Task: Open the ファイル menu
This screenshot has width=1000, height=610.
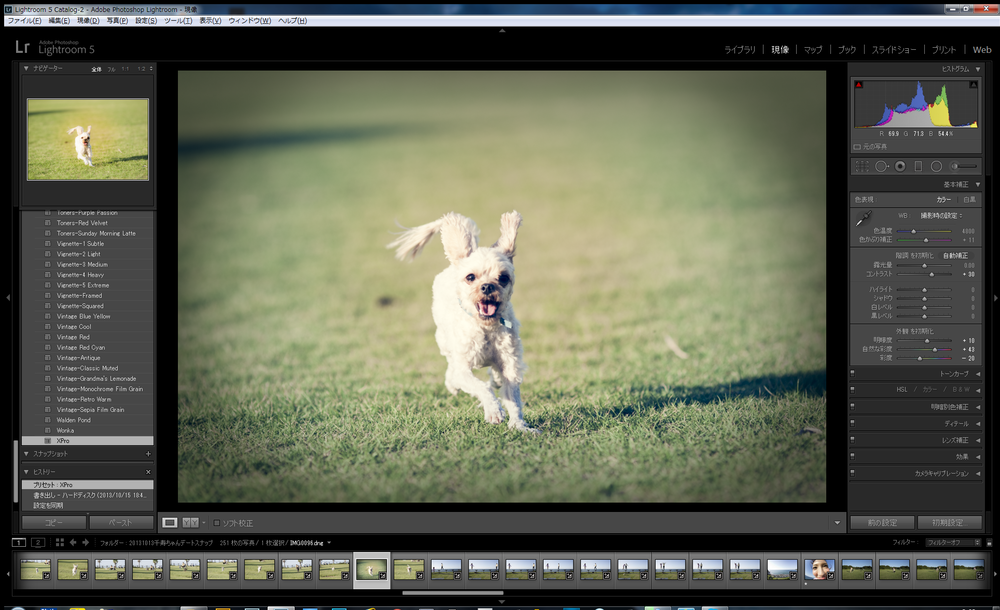Action: click(24, 21)
